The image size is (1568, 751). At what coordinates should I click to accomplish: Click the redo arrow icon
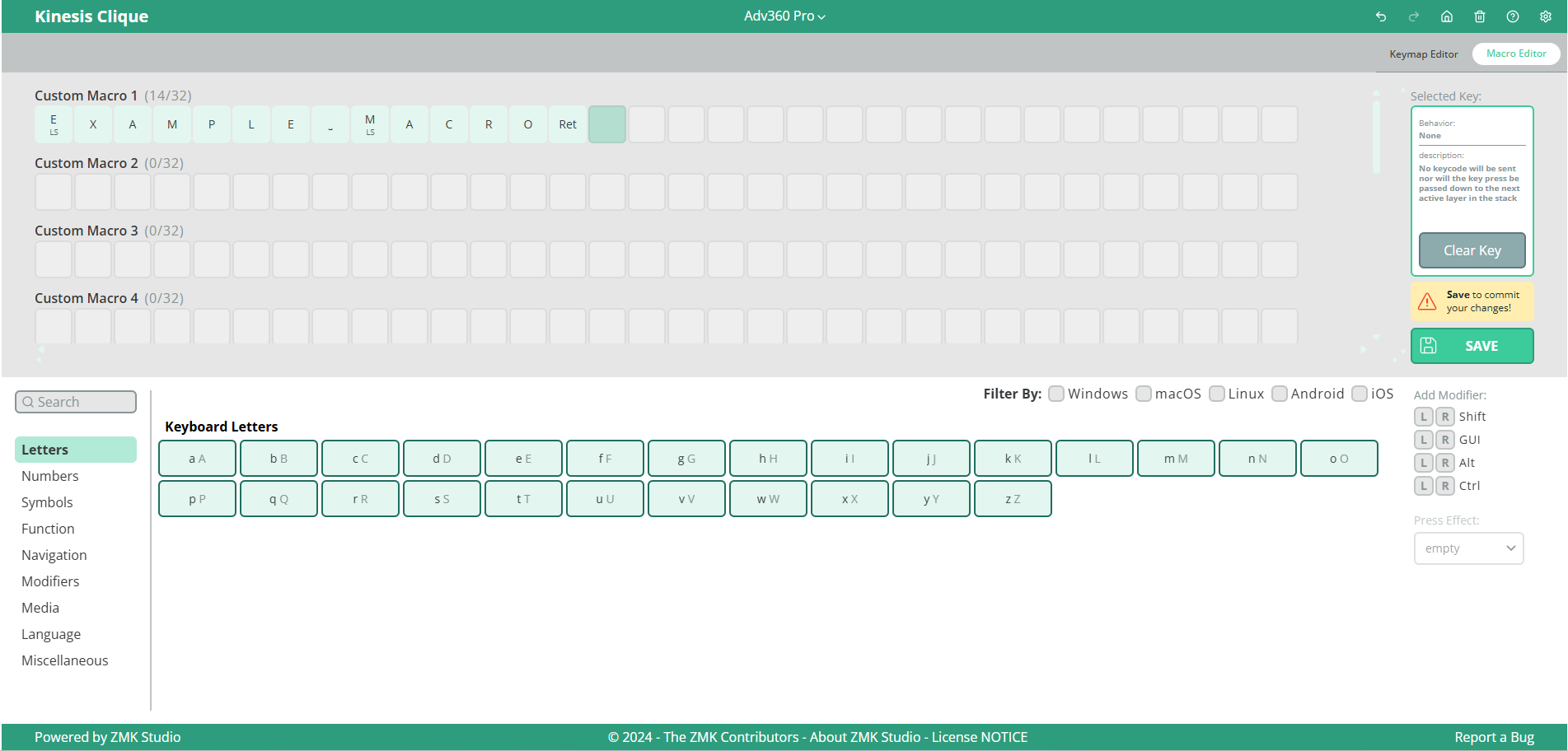pyautogui.click(x=1414, y=16)
